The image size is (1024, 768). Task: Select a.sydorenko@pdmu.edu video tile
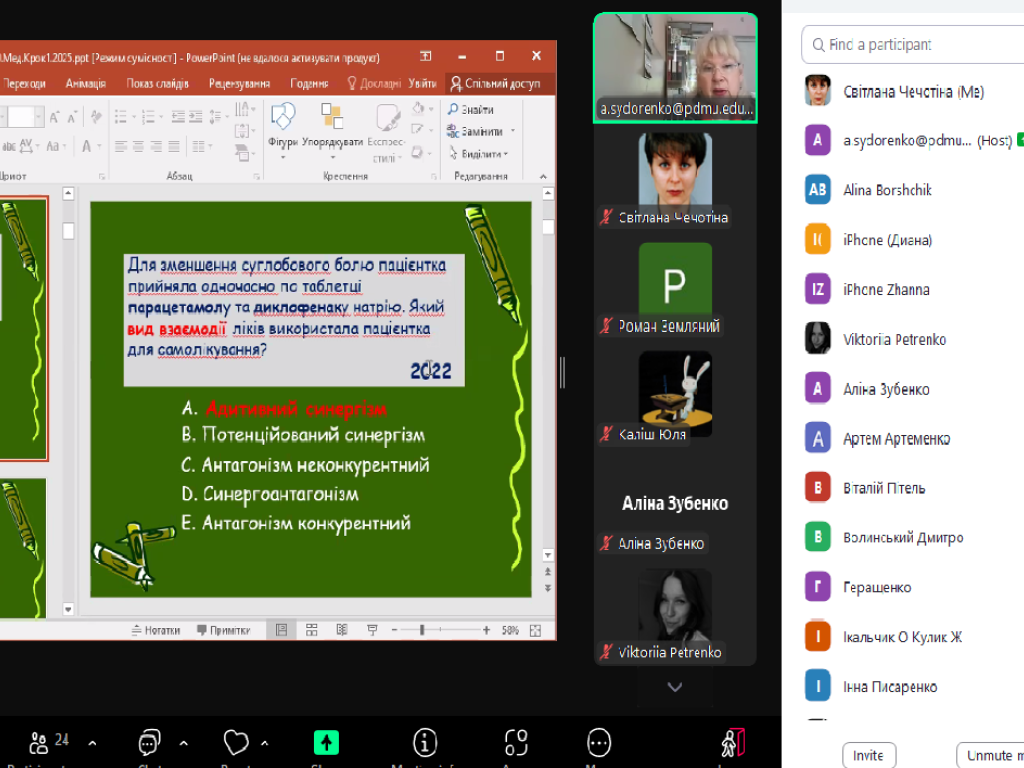[x=675, y=68]
